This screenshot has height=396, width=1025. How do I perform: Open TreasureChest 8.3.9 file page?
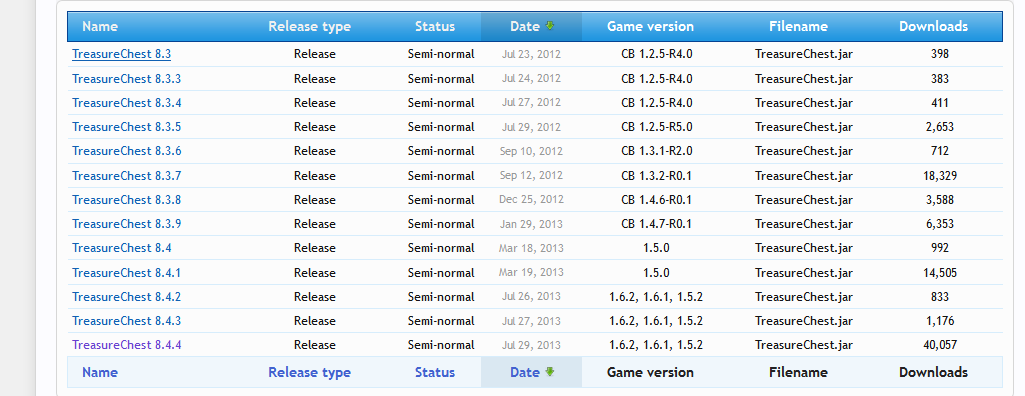(127, 223)
